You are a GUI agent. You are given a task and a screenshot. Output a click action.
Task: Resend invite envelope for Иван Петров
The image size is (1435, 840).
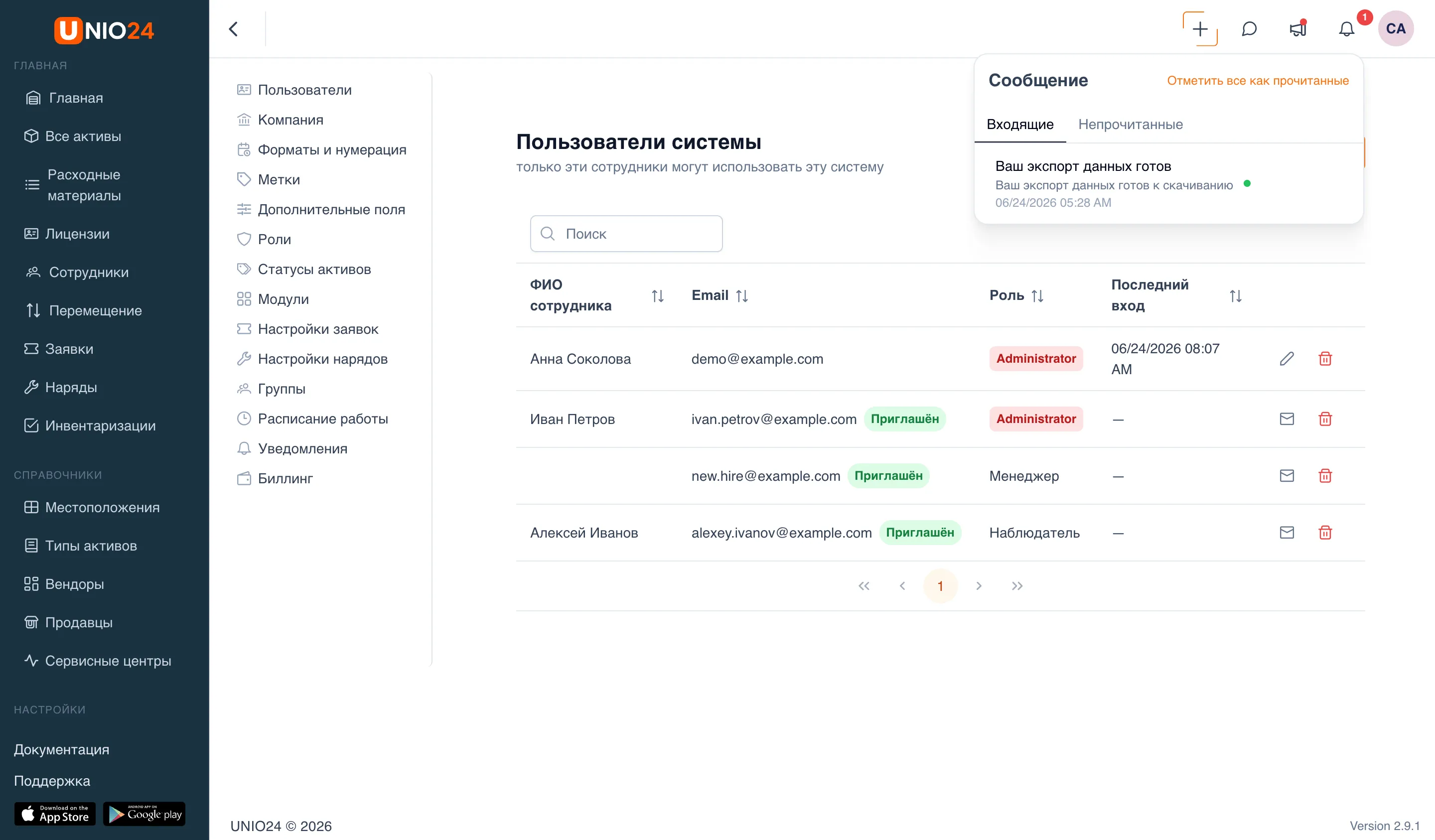click(1287, 419)
